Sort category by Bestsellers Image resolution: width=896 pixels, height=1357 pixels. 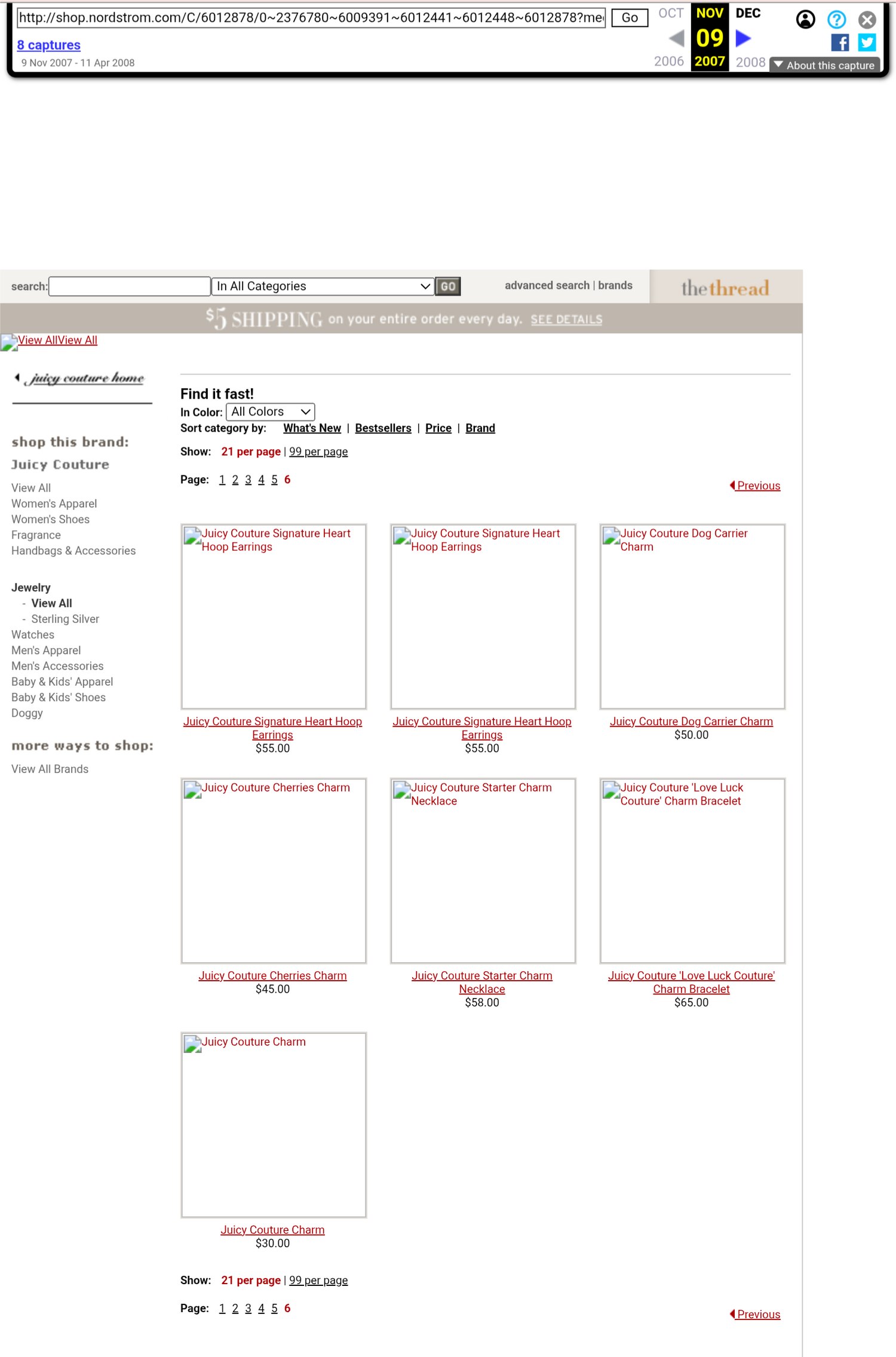coord(383,428)
